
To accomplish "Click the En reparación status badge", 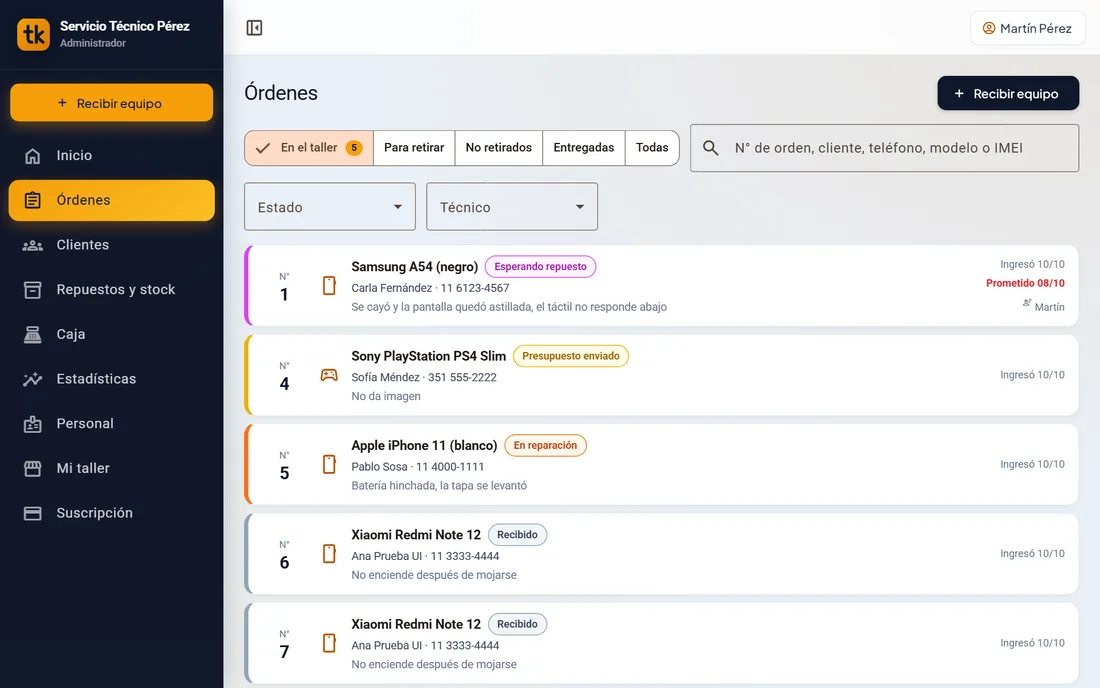I will (x=545, y=445).
